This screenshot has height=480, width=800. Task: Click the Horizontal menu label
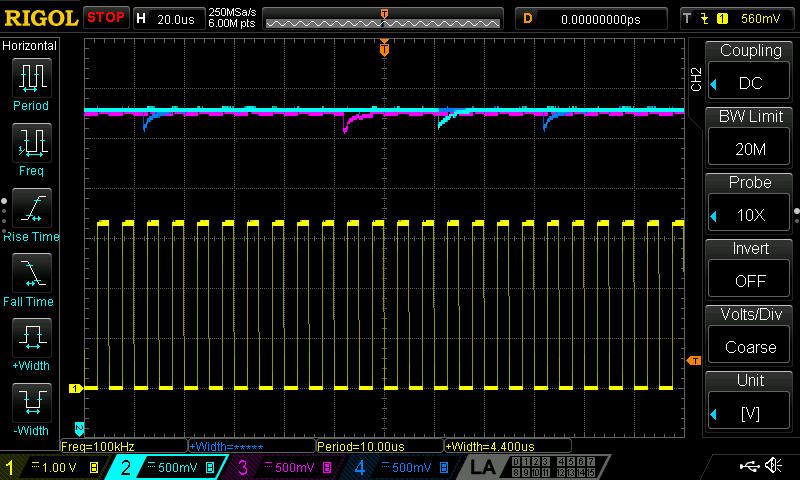point(29,45)
